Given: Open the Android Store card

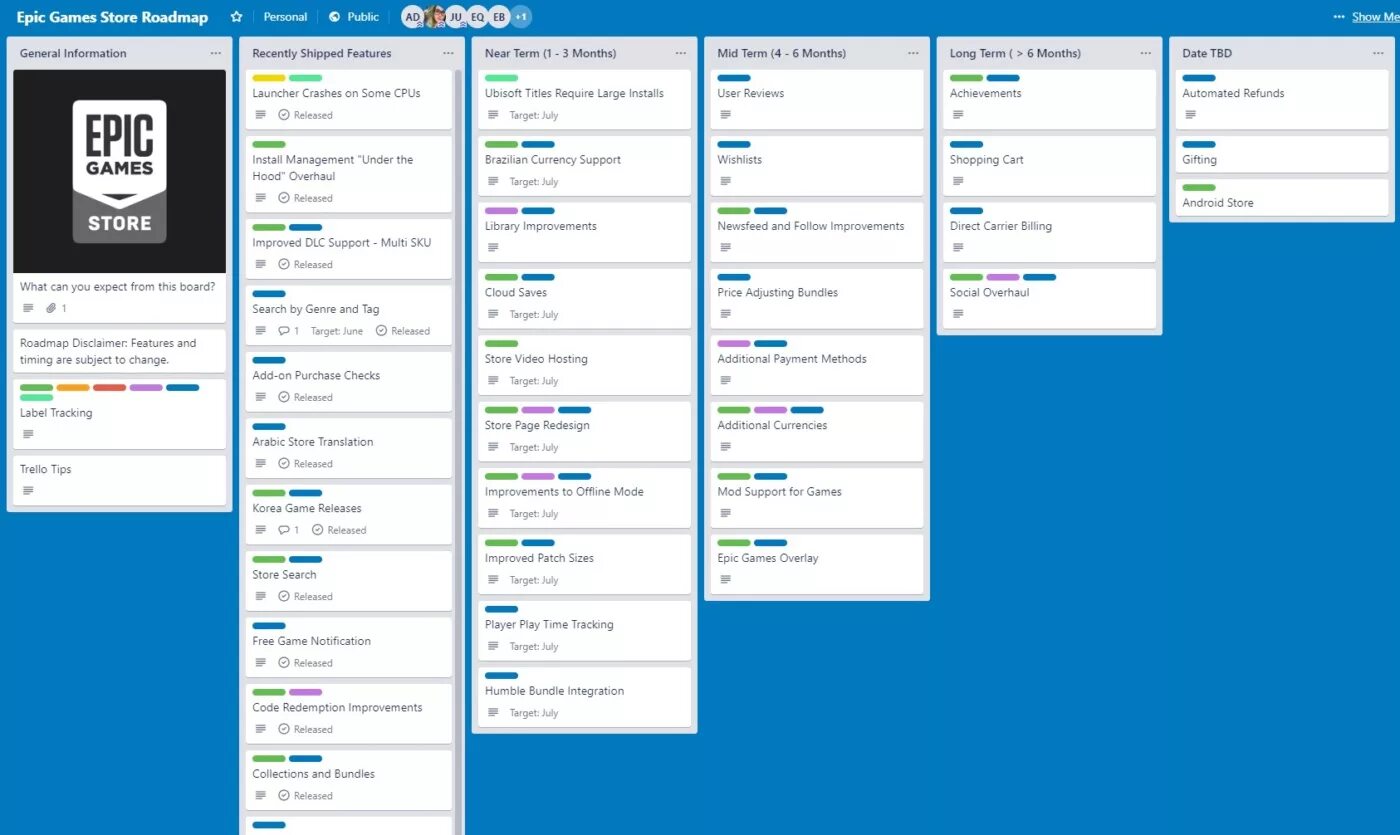Looking at the screenshot, I should click(1280, 197).
